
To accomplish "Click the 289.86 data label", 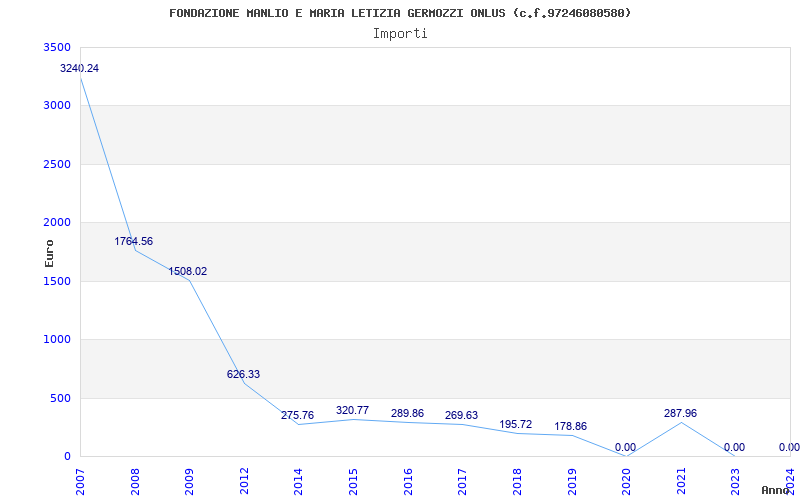I will [x=407, y=413].
